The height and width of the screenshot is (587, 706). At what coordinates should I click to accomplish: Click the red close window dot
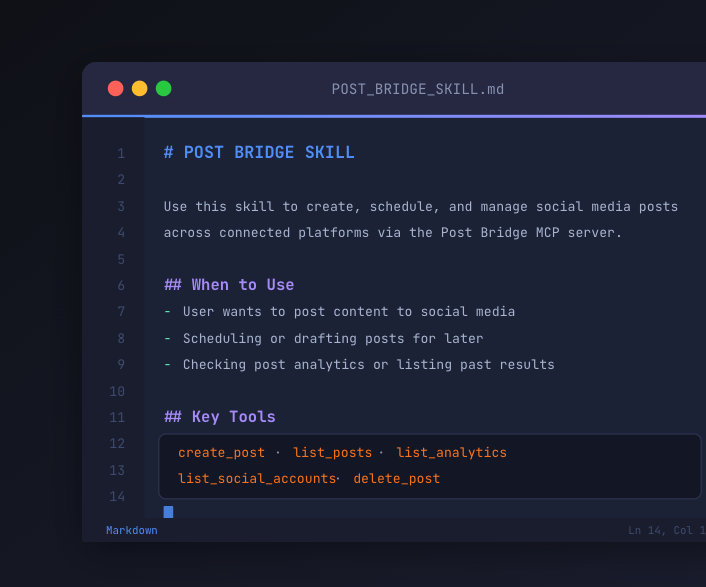pos(116,88)
